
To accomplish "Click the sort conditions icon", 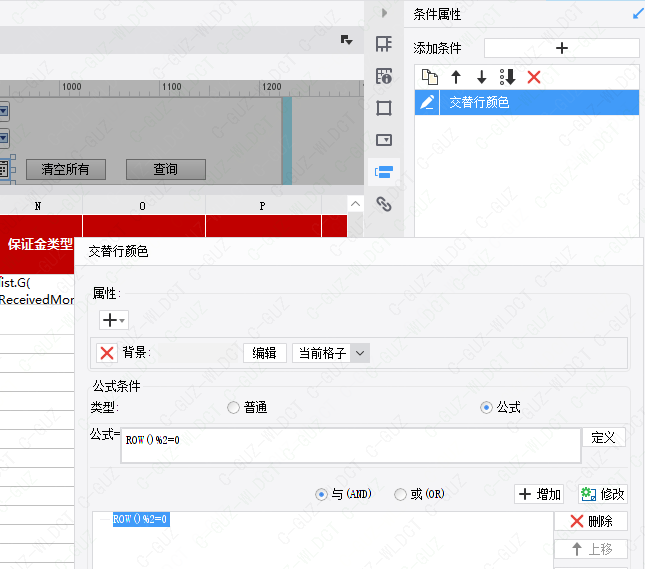I will pyautogui.click(x=507, y=77).
